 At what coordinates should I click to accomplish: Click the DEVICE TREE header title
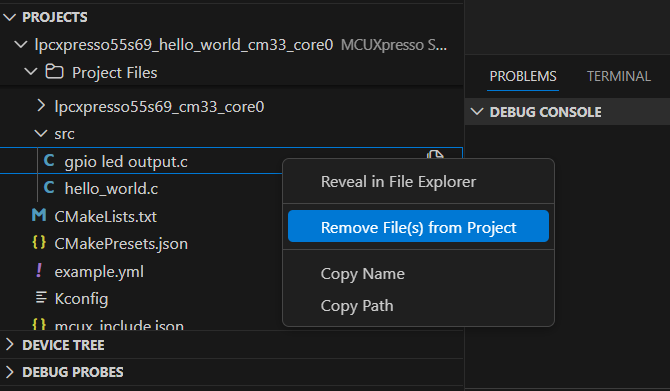(63, 345)
